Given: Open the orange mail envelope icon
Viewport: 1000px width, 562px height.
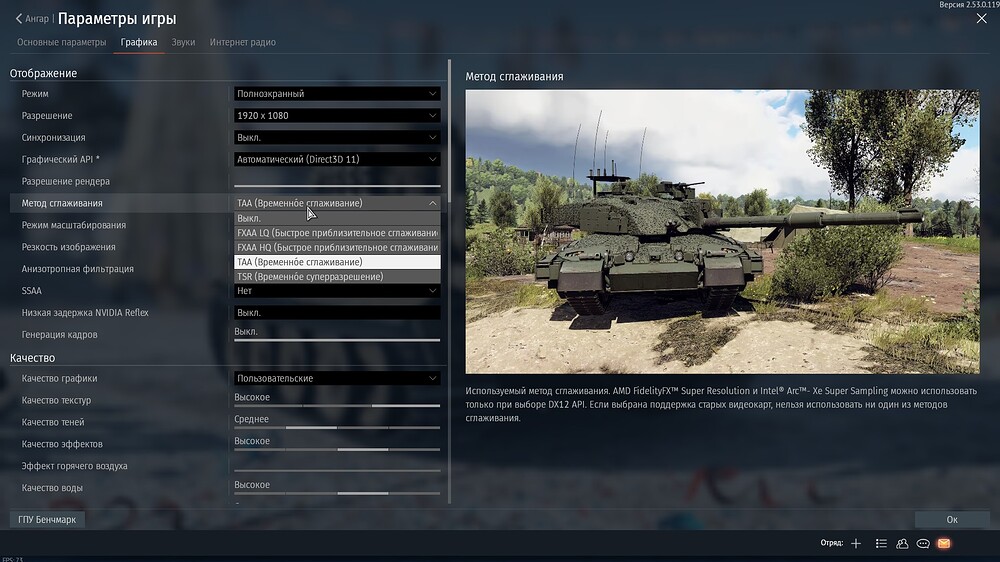Looking at the screenshot, I should click(x=944, y=543).
